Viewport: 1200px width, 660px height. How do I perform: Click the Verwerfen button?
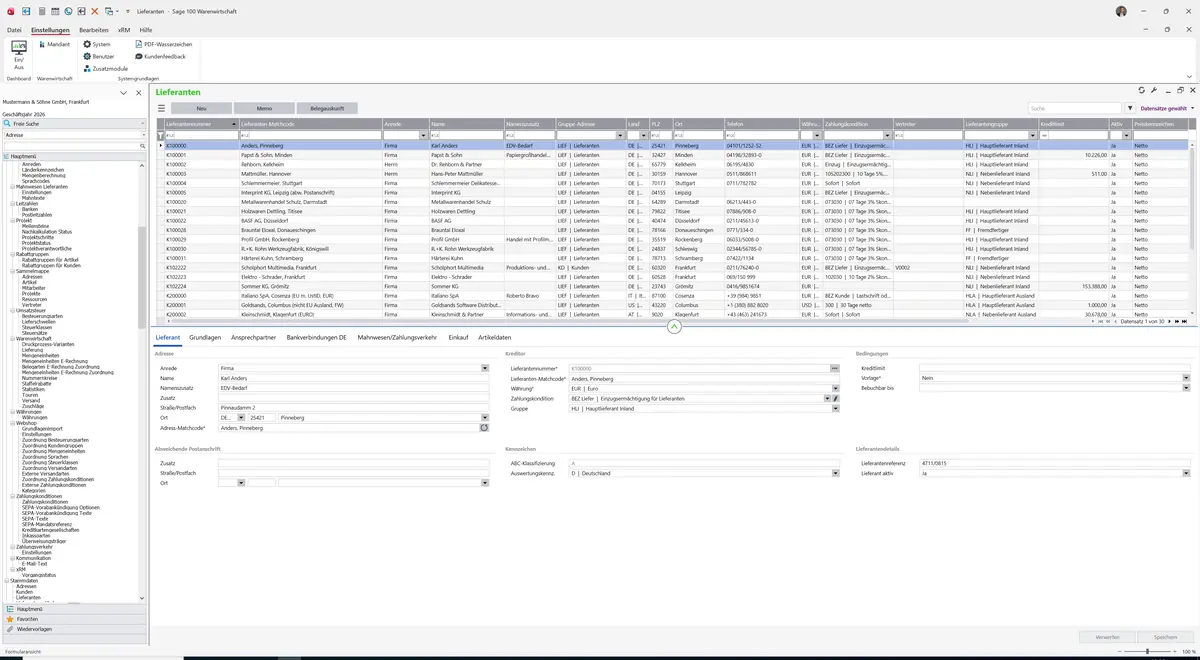(1107, 637)
